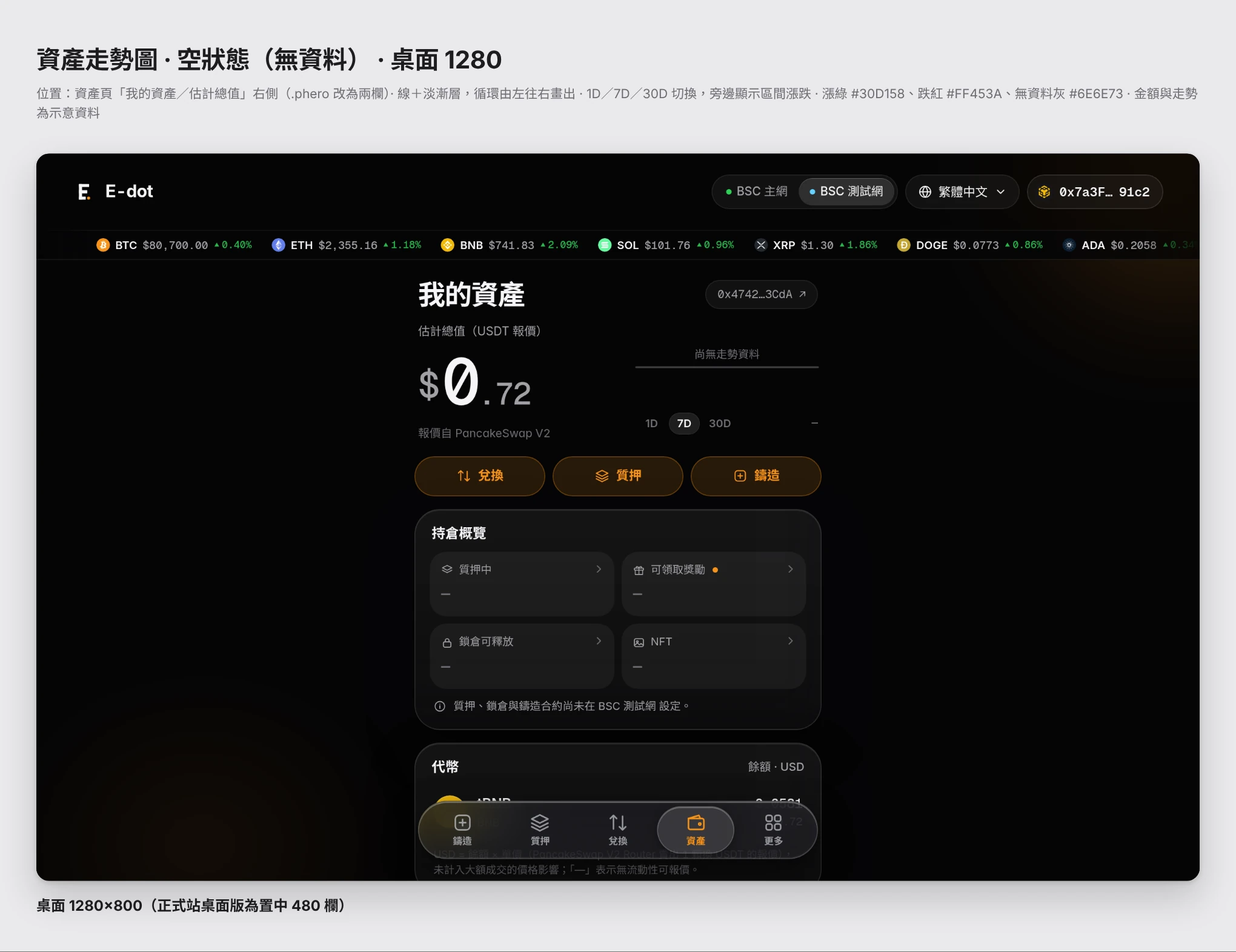Screen dimensions: 1236x952
Task: Click the ETH ticker coin icon
Action: point(278,245)
